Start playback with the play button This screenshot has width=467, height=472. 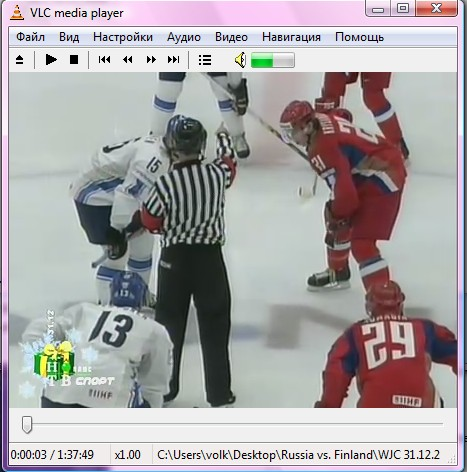click(x=51, y=60)
